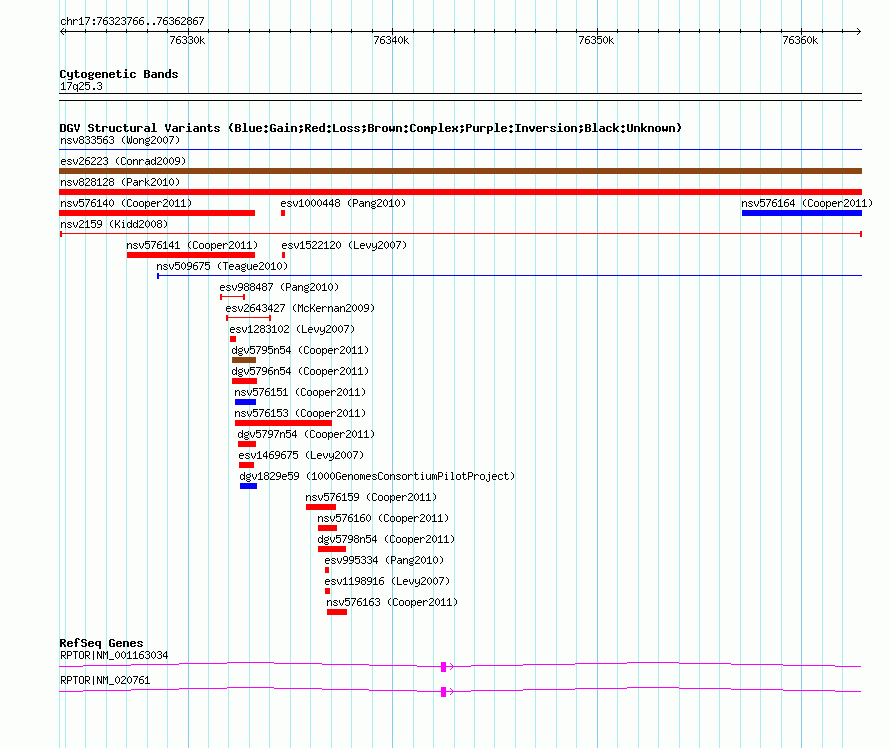Select the nsv576164 blue gain bar
The width and height of the screenshot is (890, 748).
point(801,213)
